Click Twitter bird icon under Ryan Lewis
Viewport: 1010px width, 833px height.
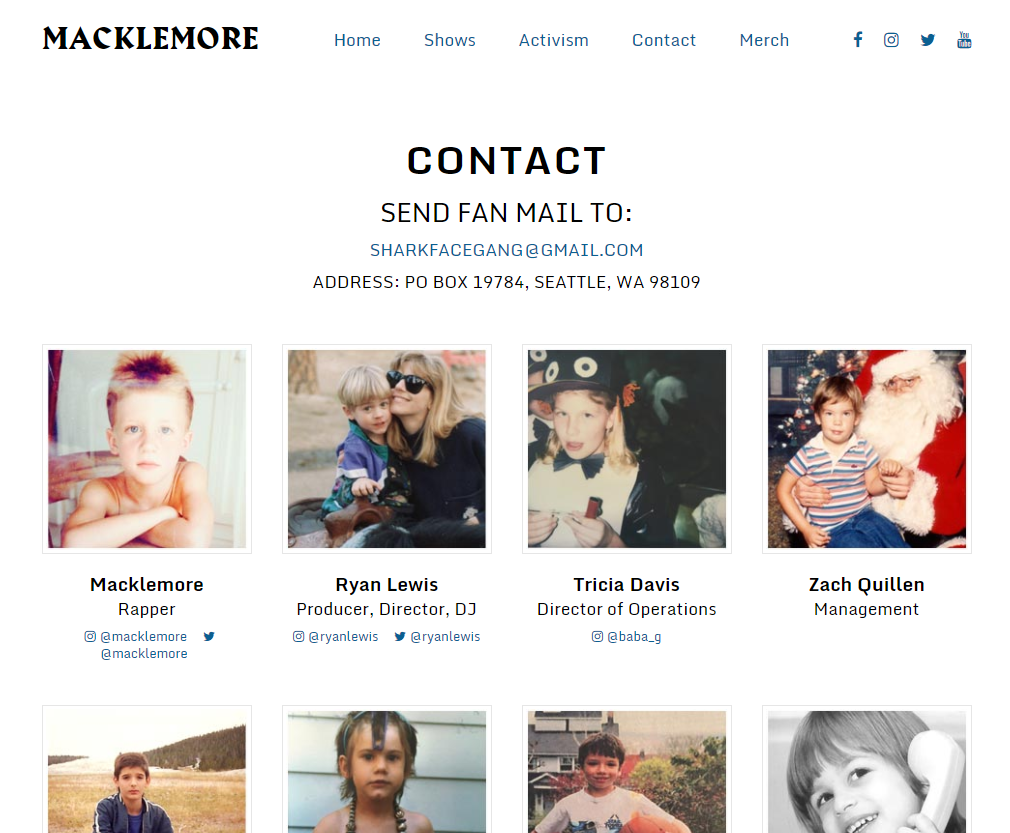(399, 637)
